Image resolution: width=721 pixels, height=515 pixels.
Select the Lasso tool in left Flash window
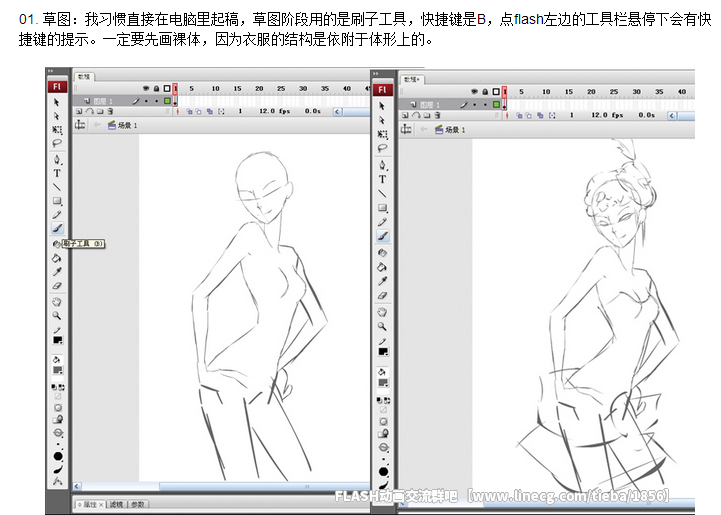(57, 143)
